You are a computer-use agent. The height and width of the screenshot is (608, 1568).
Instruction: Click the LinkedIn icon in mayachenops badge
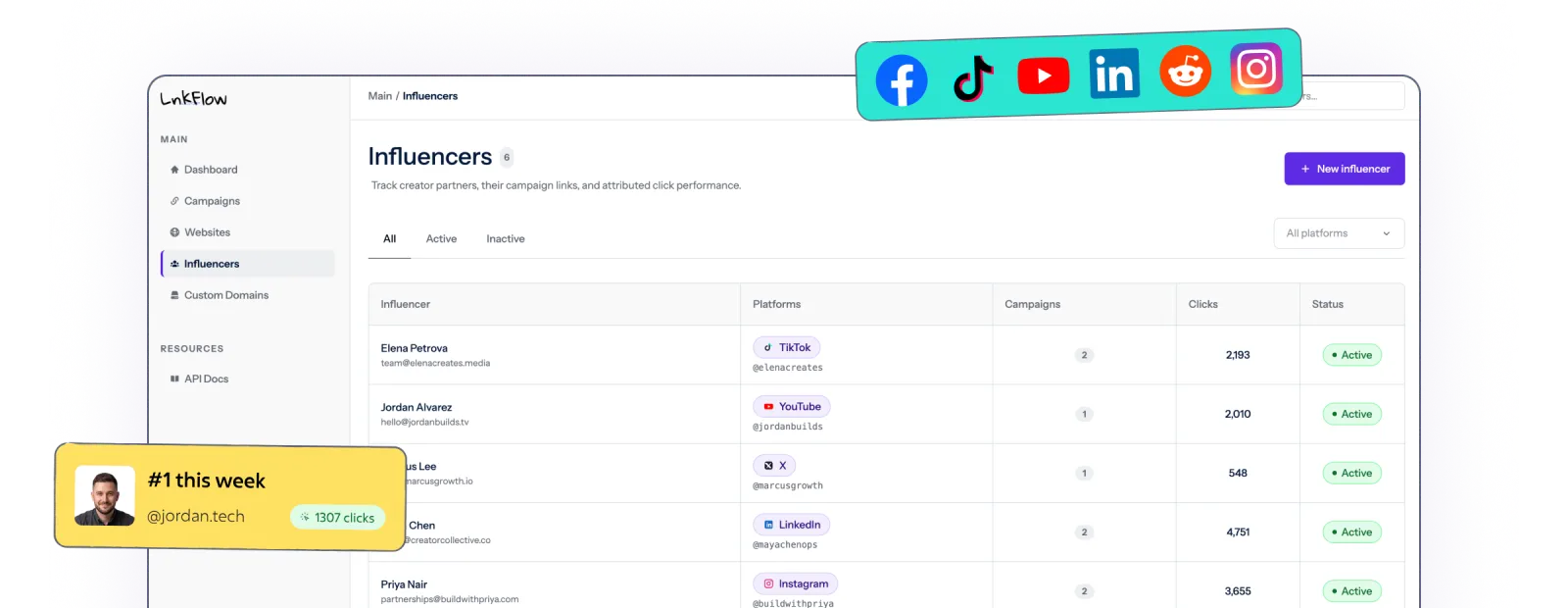pyautogui.click(x=768, y=525)
